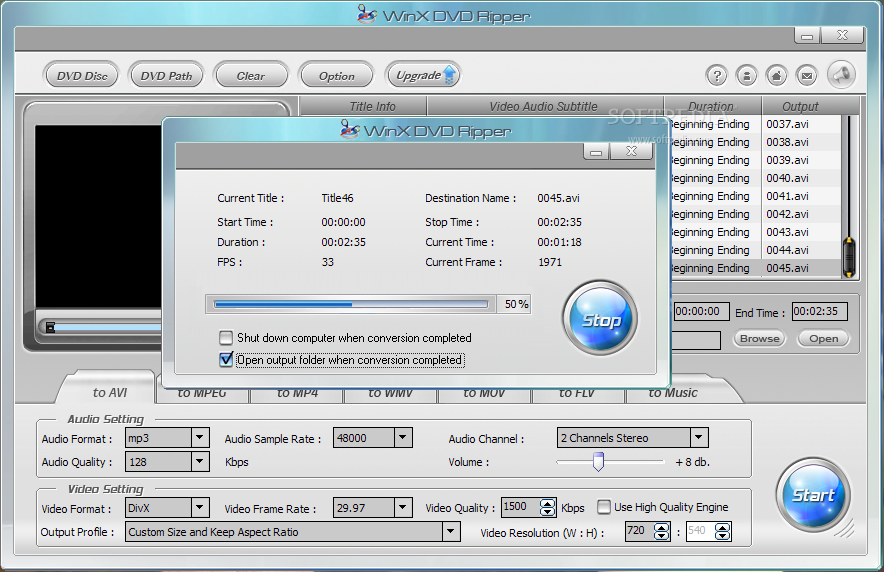Image resolution: width=884 pixels, height=572 pixels.
Task: Click the End Time 00:02:35 field
Action: 819,312
